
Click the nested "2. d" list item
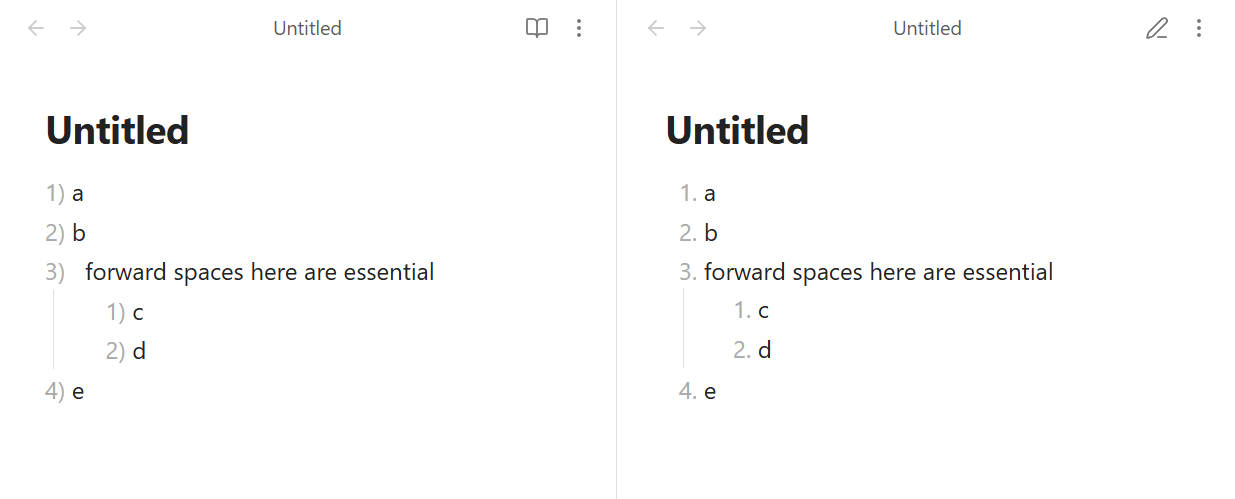tap(764, 350)
